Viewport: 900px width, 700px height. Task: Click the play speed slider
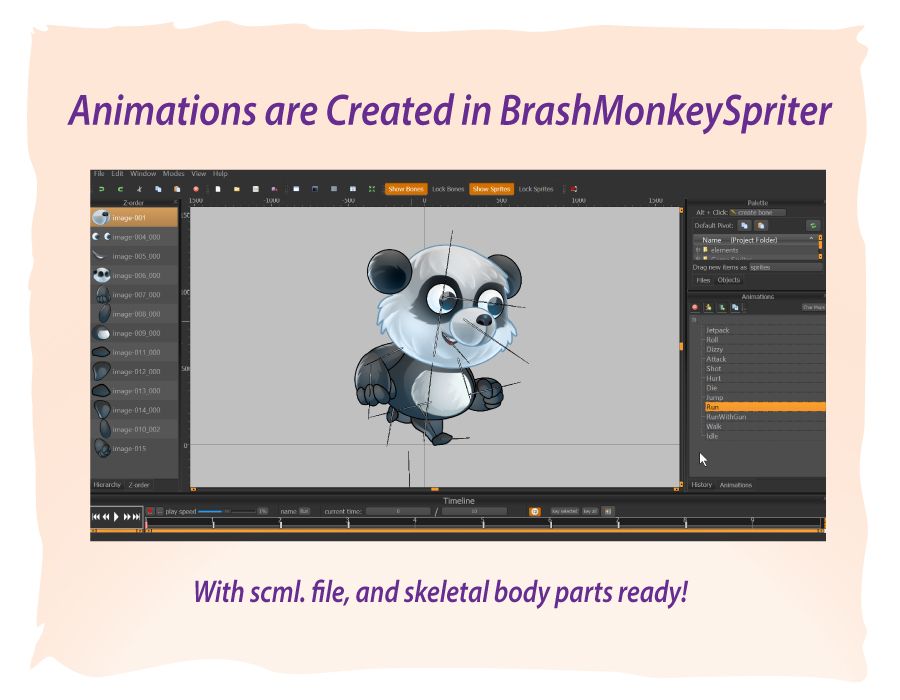[x=227, y=511]
